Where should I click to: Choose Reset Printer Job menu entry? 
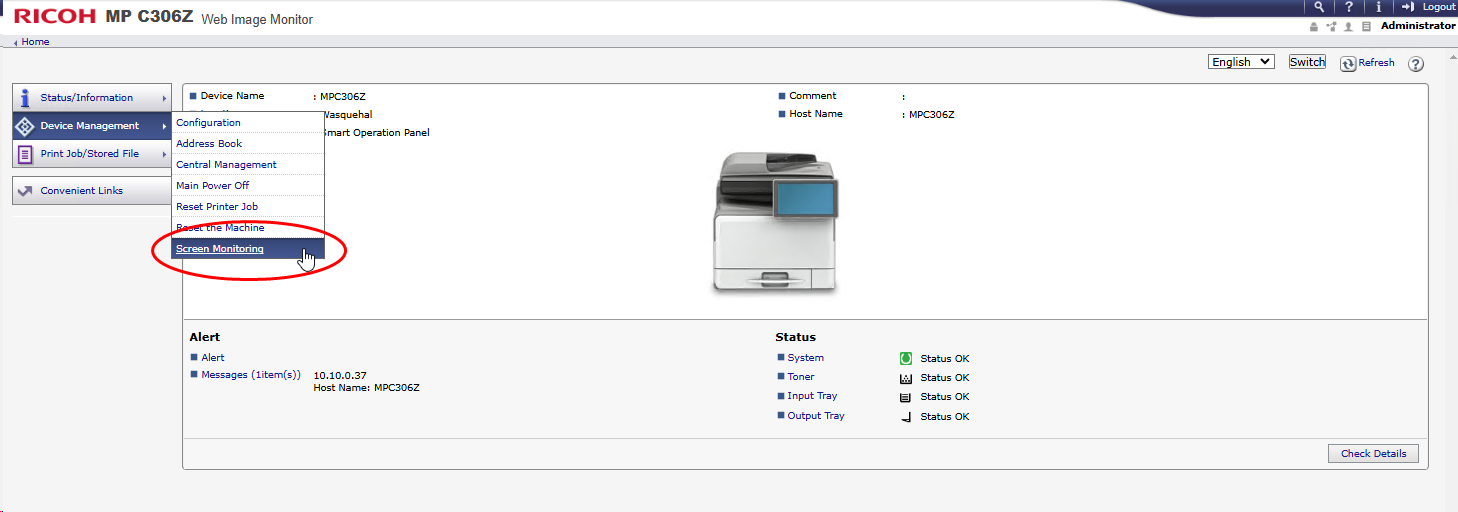248,207
